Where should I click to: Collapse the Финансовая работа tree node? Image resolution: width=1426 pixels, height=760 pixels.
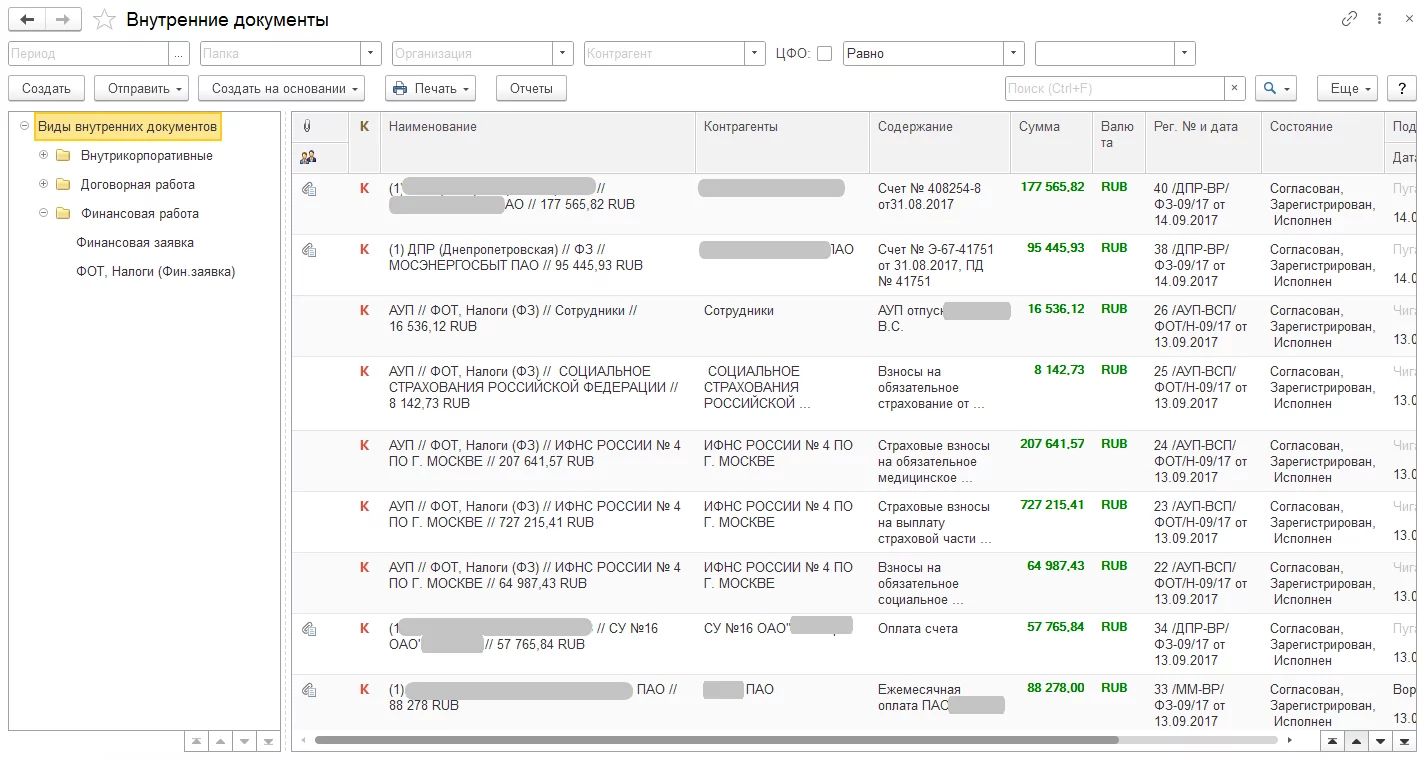tap(43, 214)
